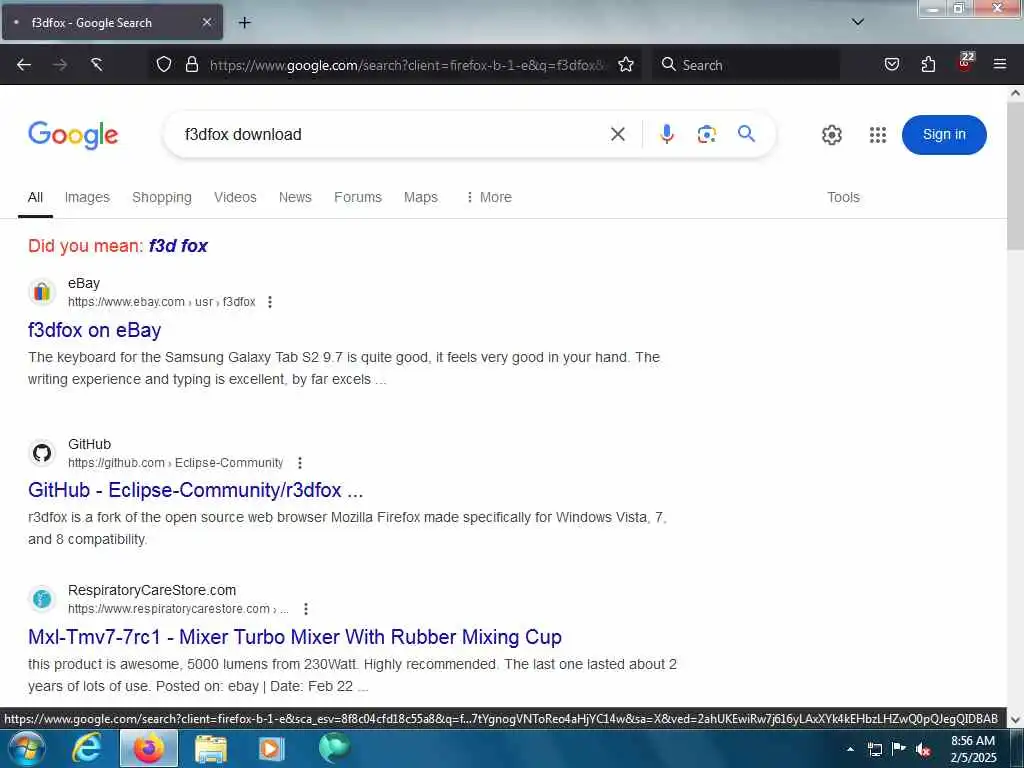Open Google quick settings gear
The width and height of the screenshot is (1024, 768).
(x=831, y=135)
